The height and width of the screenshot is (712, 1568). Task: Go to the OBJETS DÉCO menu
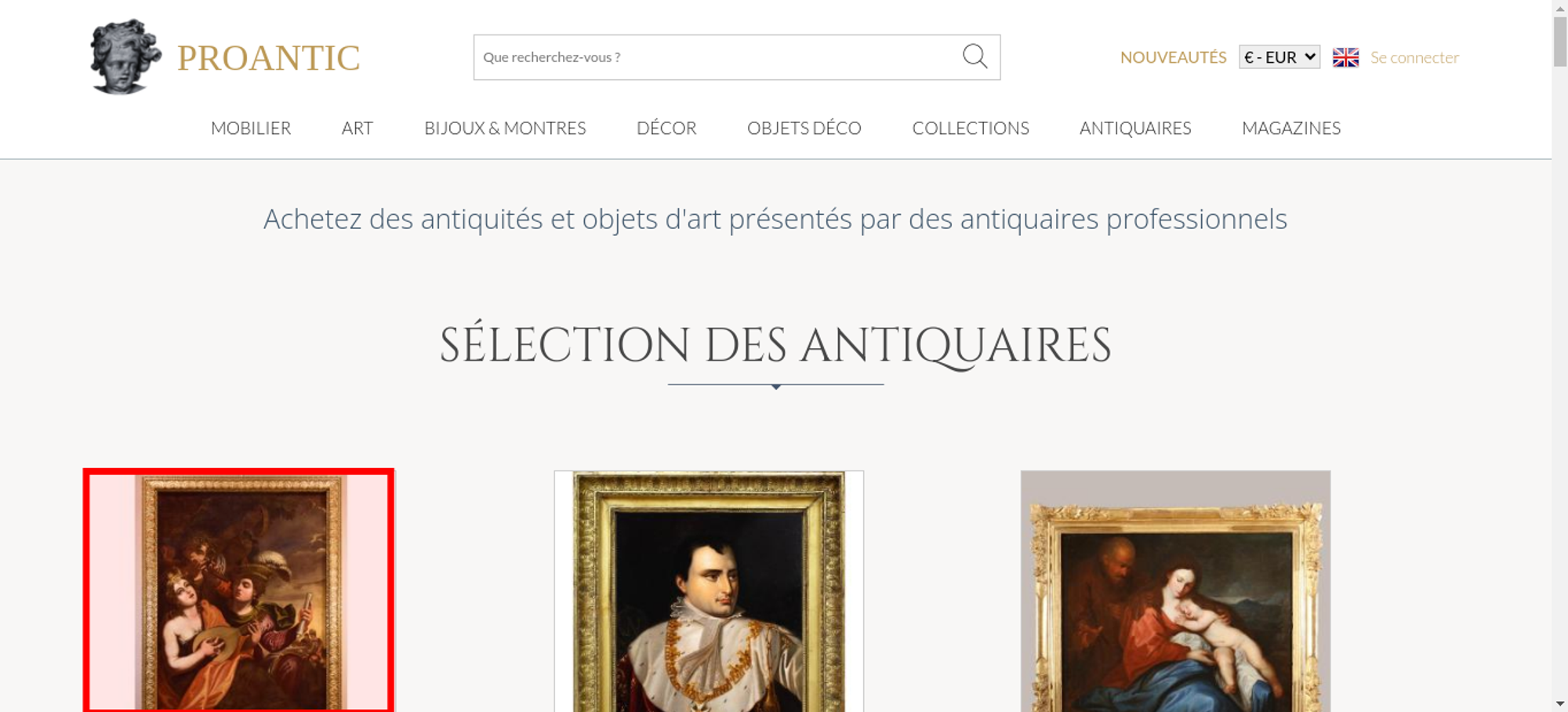coord(804,128)
